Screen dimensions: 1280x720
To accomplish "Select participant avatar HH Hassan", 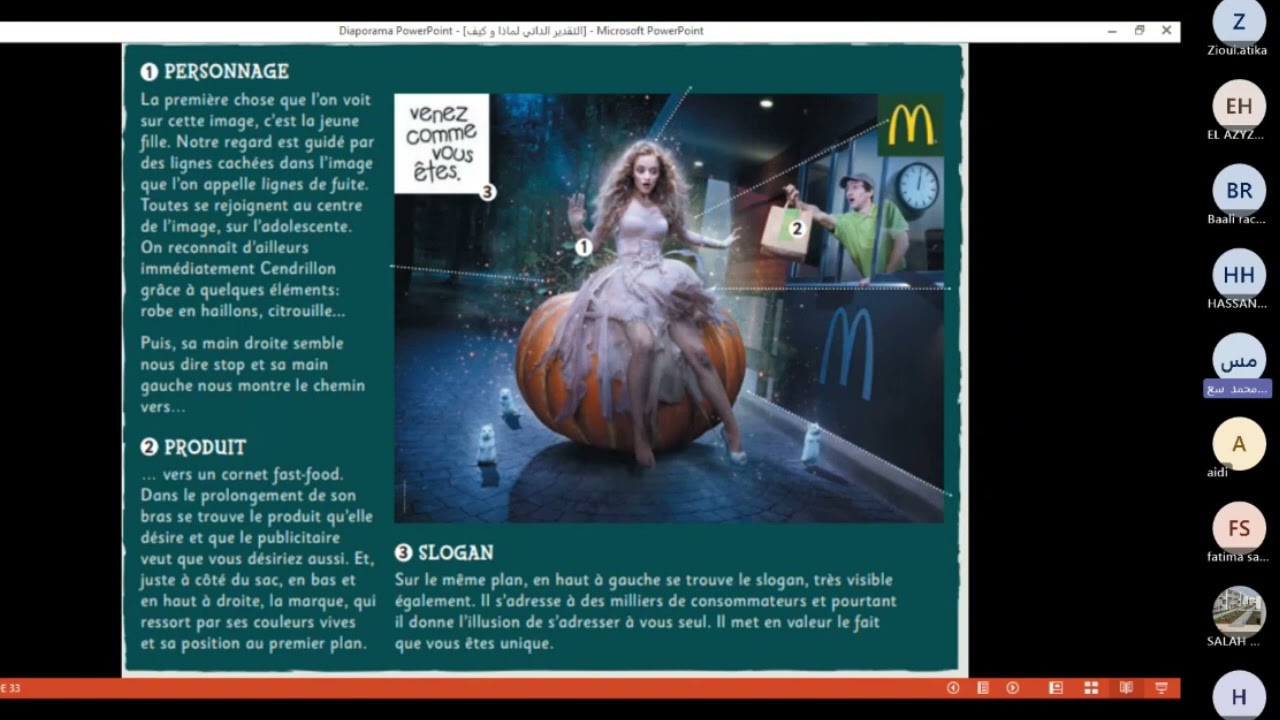I will (1239, 275).
